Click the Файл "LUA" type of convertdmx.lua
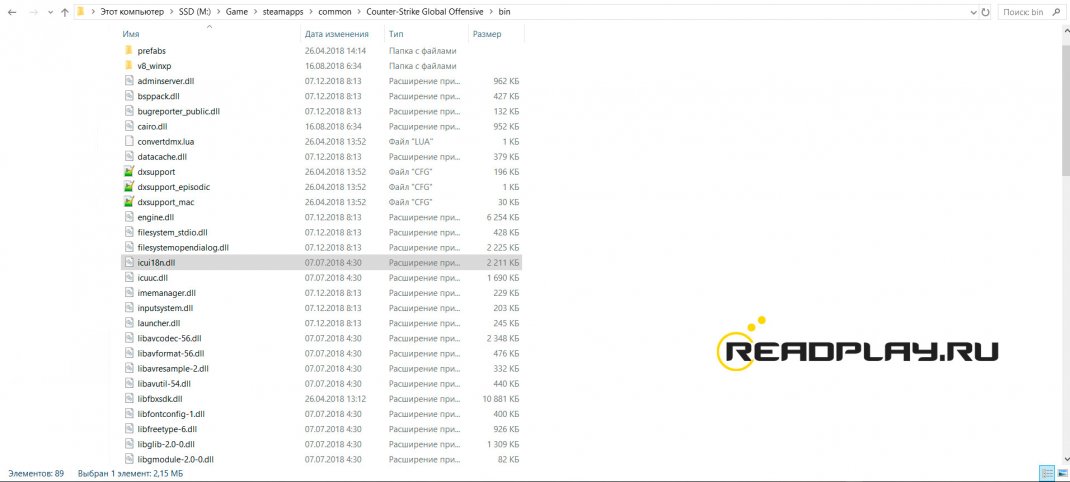The width and height of the screenshot is (1070, 482). 411,142
